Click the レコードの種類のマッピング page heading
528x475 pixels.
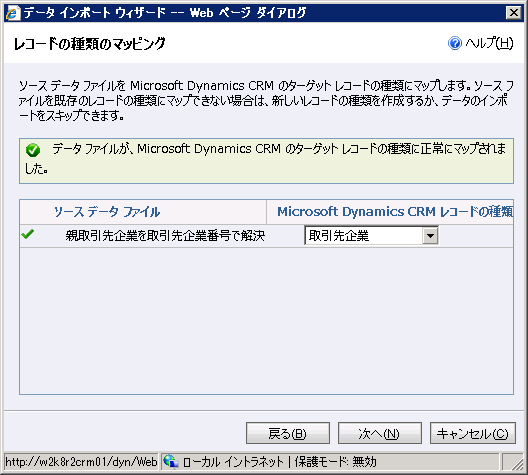point(89,44)
